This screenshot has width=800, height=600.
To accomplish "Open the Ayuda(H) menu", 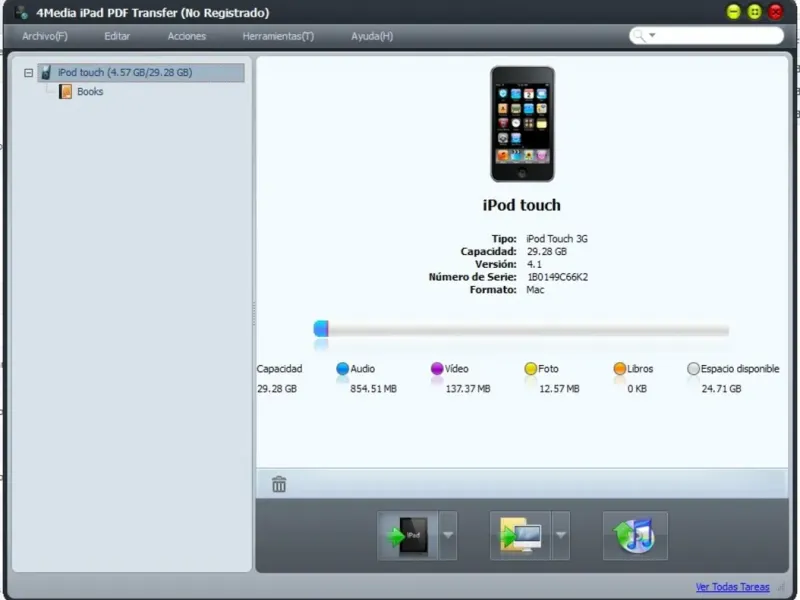I will pos(372,36).
